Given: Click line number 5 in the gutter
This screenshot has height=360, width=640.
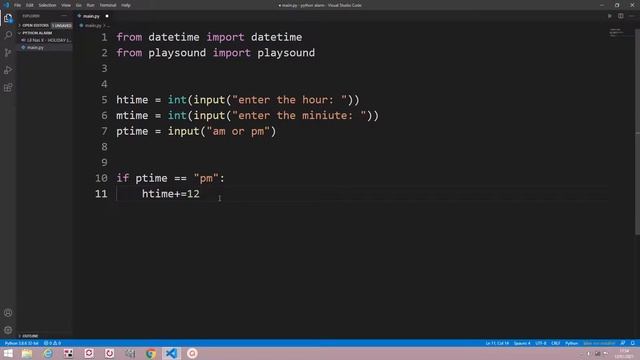Looking at the screenshot, I should [104, 100].
